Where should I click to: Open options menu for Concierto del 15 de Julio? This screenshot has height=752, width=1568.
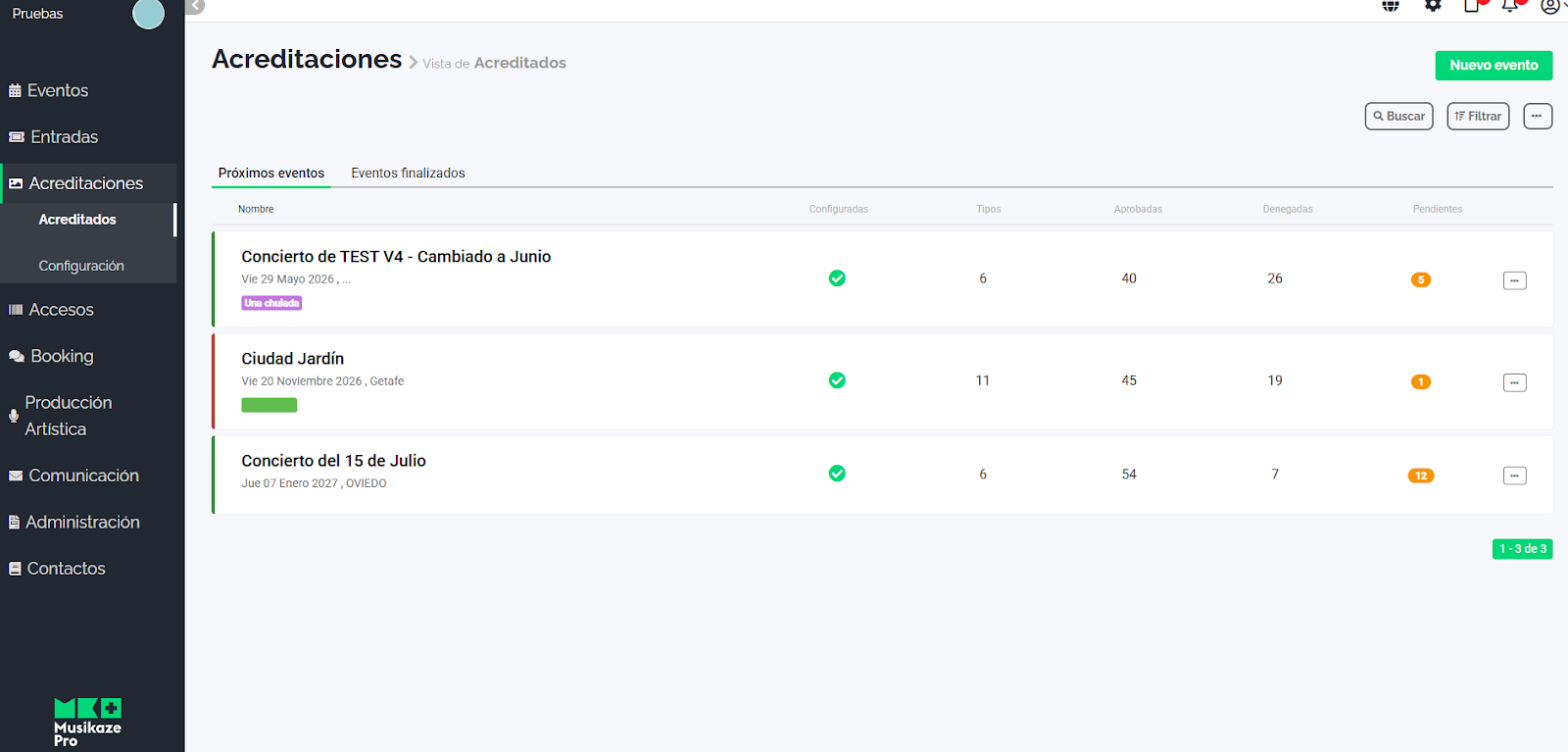(x=1514, y=476)
